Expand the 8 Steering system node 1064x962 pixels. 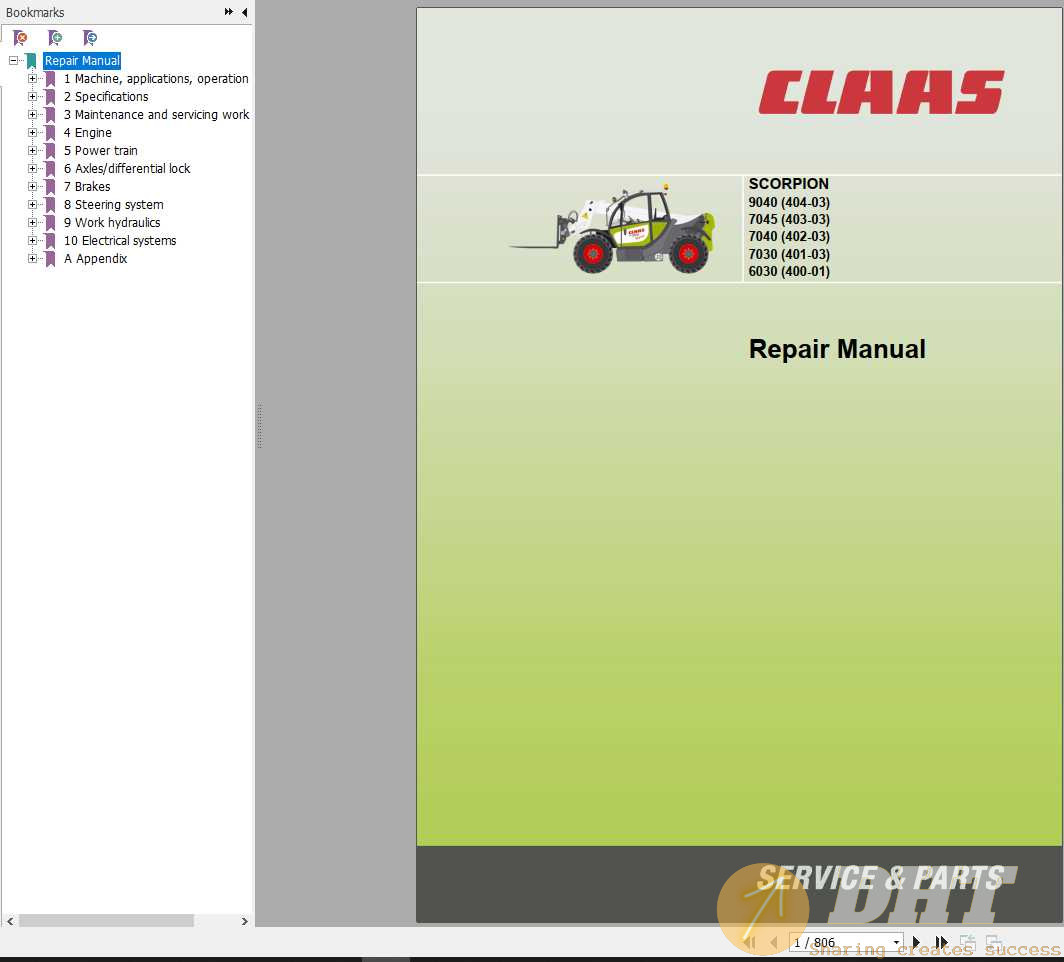tap(32, 204)
